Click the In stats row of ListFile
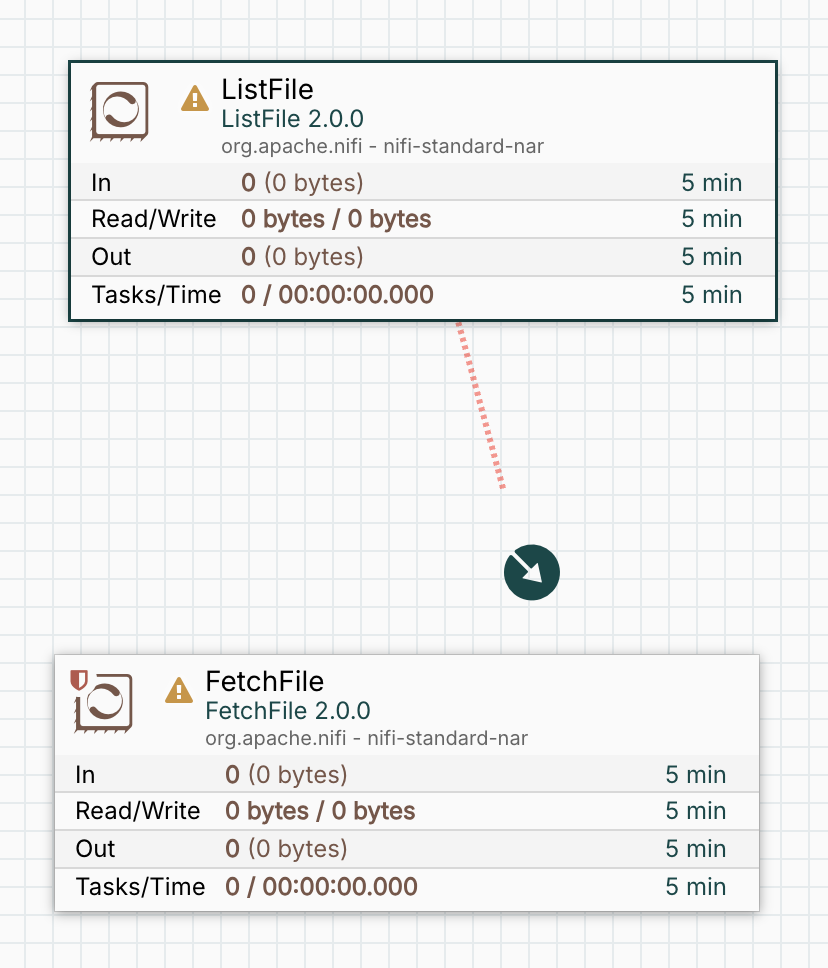Viewport: 828px width, 968px height. [x=422, y=183]
